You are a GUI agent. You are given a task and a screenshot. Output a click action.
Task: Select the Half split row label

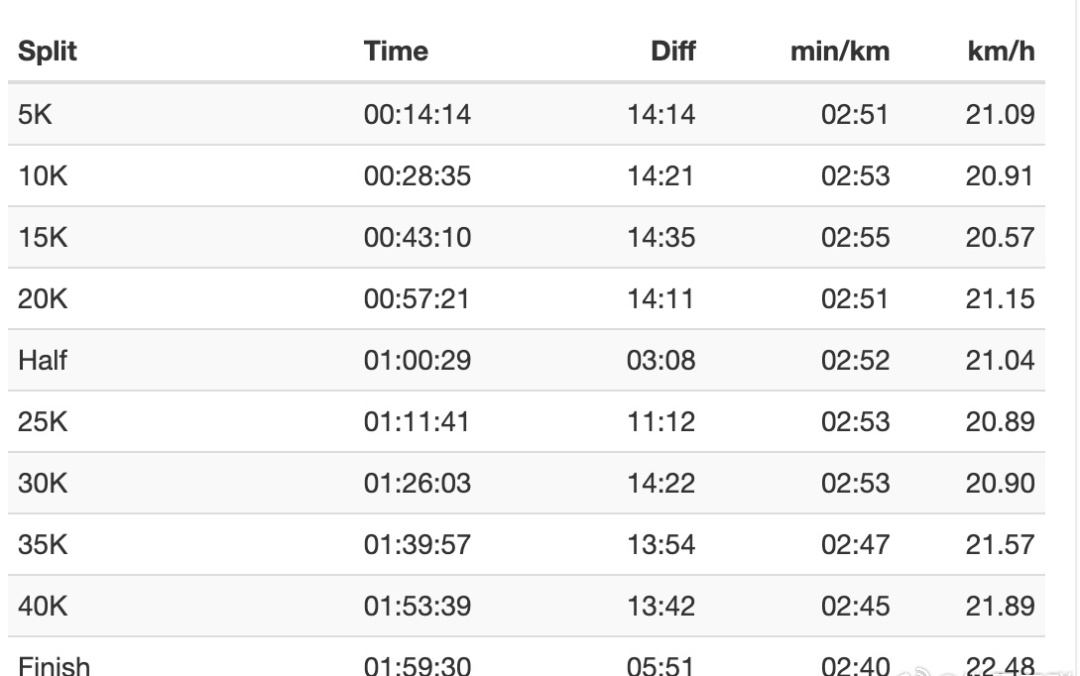click(43, 360)
